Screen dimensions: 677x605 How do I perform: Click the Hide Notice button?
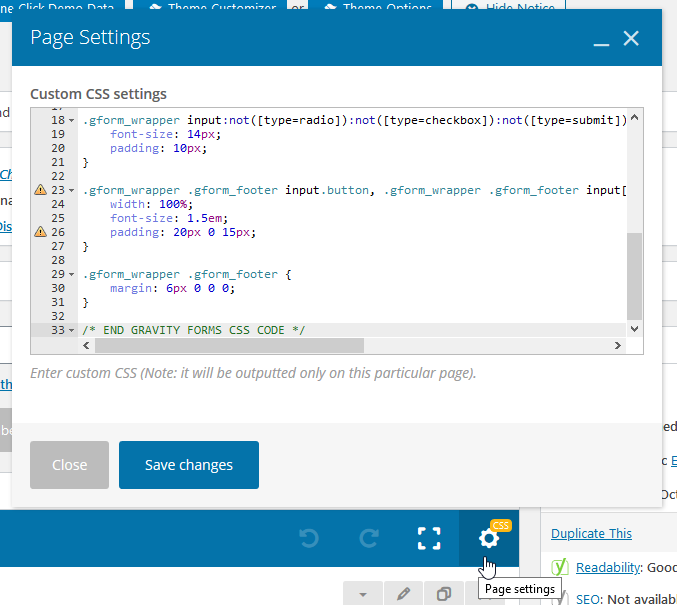(x=509, y=5)
